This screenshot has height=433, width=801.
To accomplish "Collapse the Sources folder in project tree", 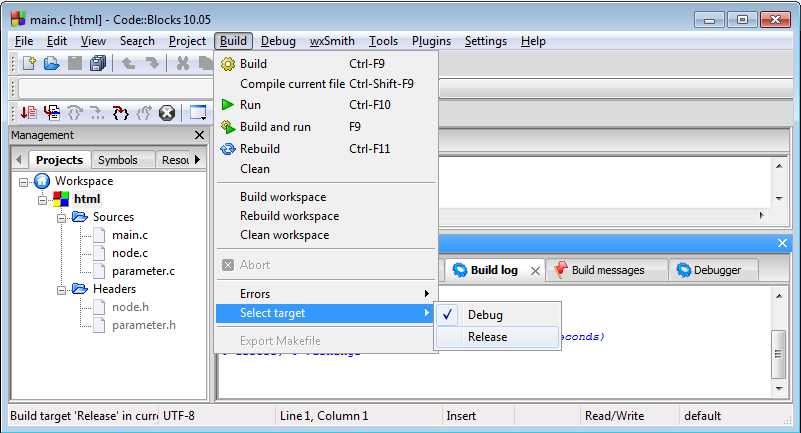I will click(61, 217).
